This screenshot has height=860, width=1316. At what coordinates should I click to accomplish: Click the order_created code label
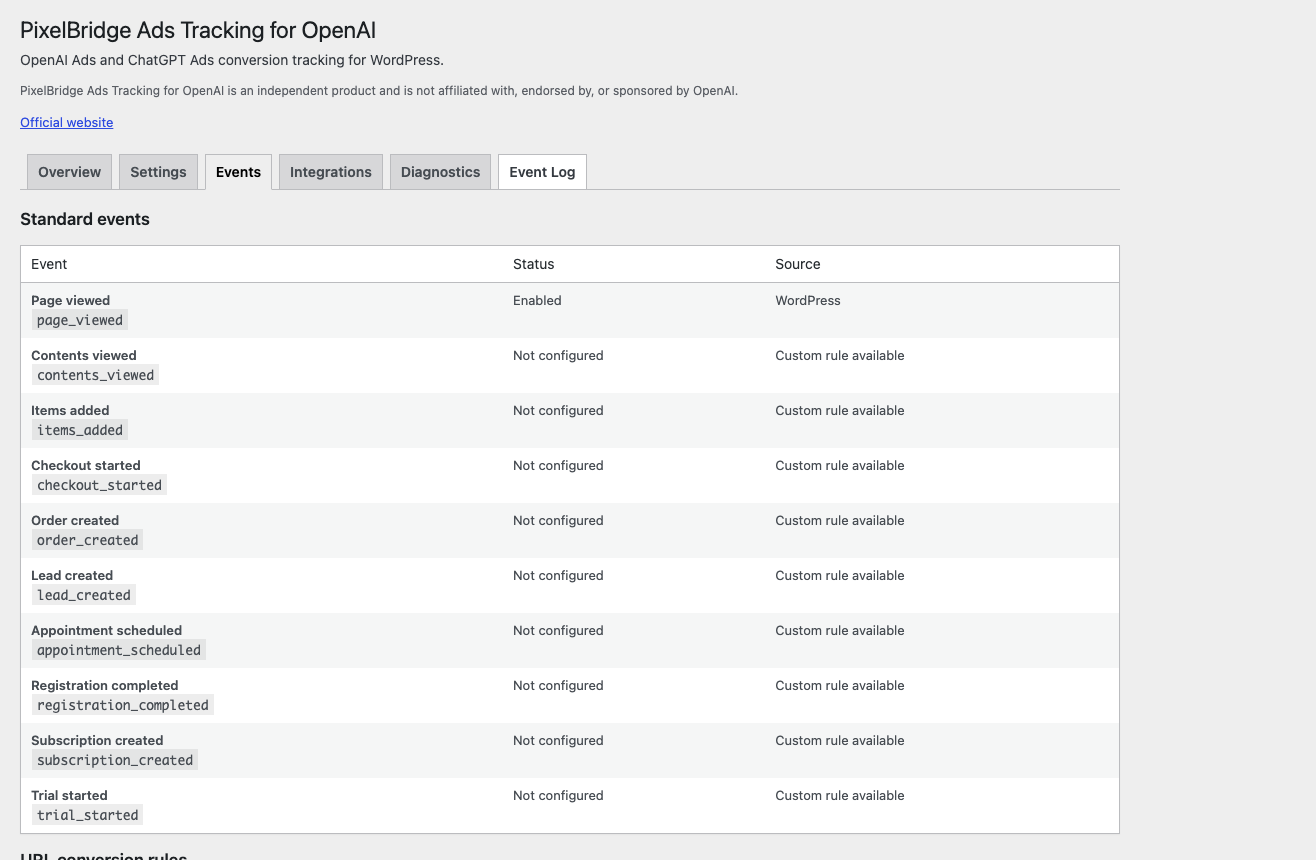tap(88, 540)
